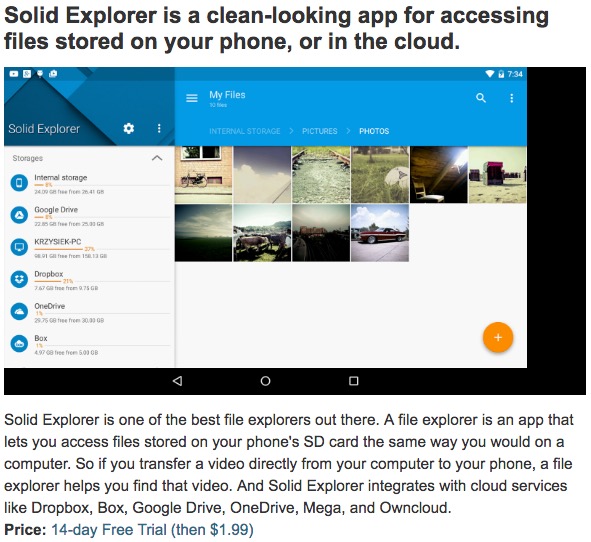Image resolution: width=591 pixels, height=542 pixels.
Task: Open the attic chair photo thumbnail
Action: 439,175
